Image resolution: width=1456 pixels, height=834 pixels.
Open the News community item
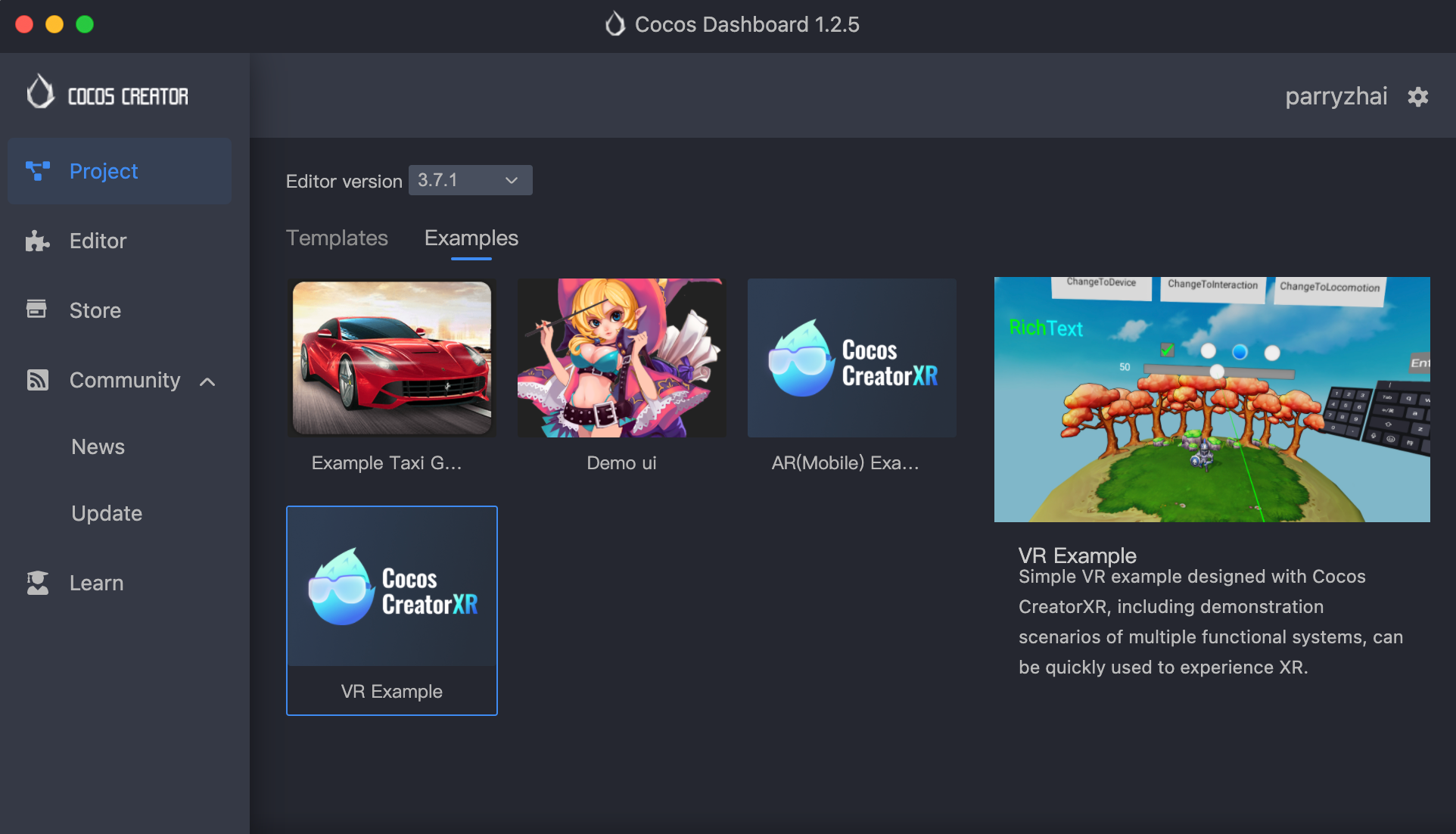(x=98, y=447)
